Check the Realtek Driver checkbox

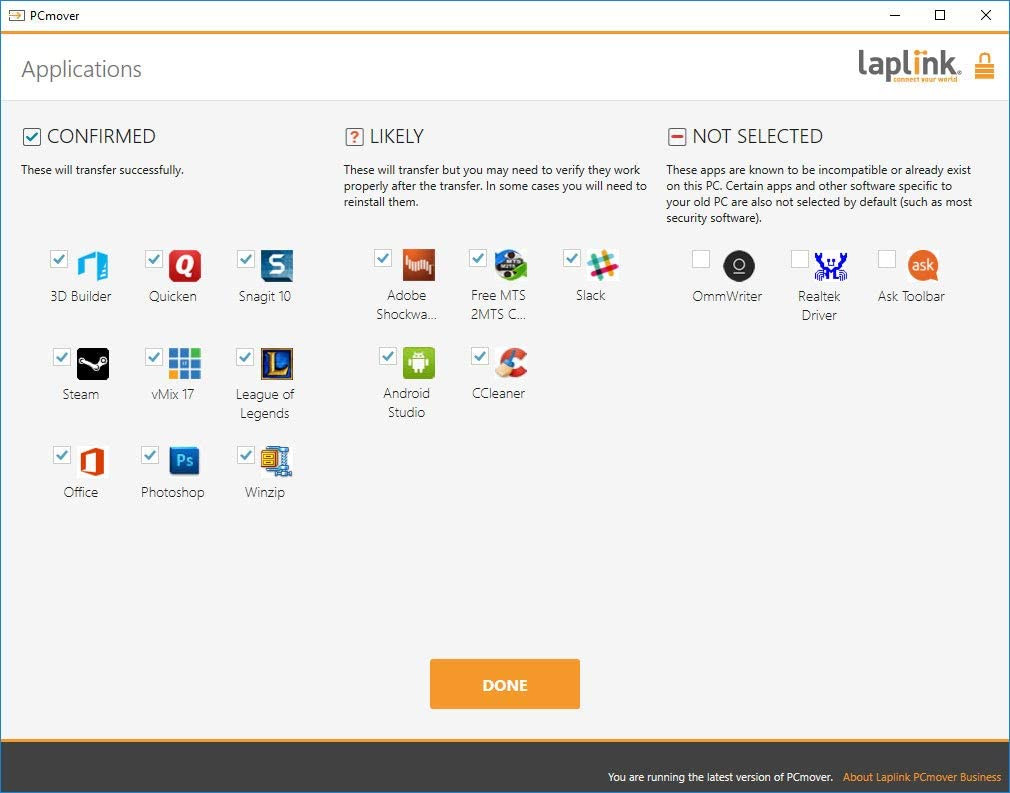pos(798,258)
